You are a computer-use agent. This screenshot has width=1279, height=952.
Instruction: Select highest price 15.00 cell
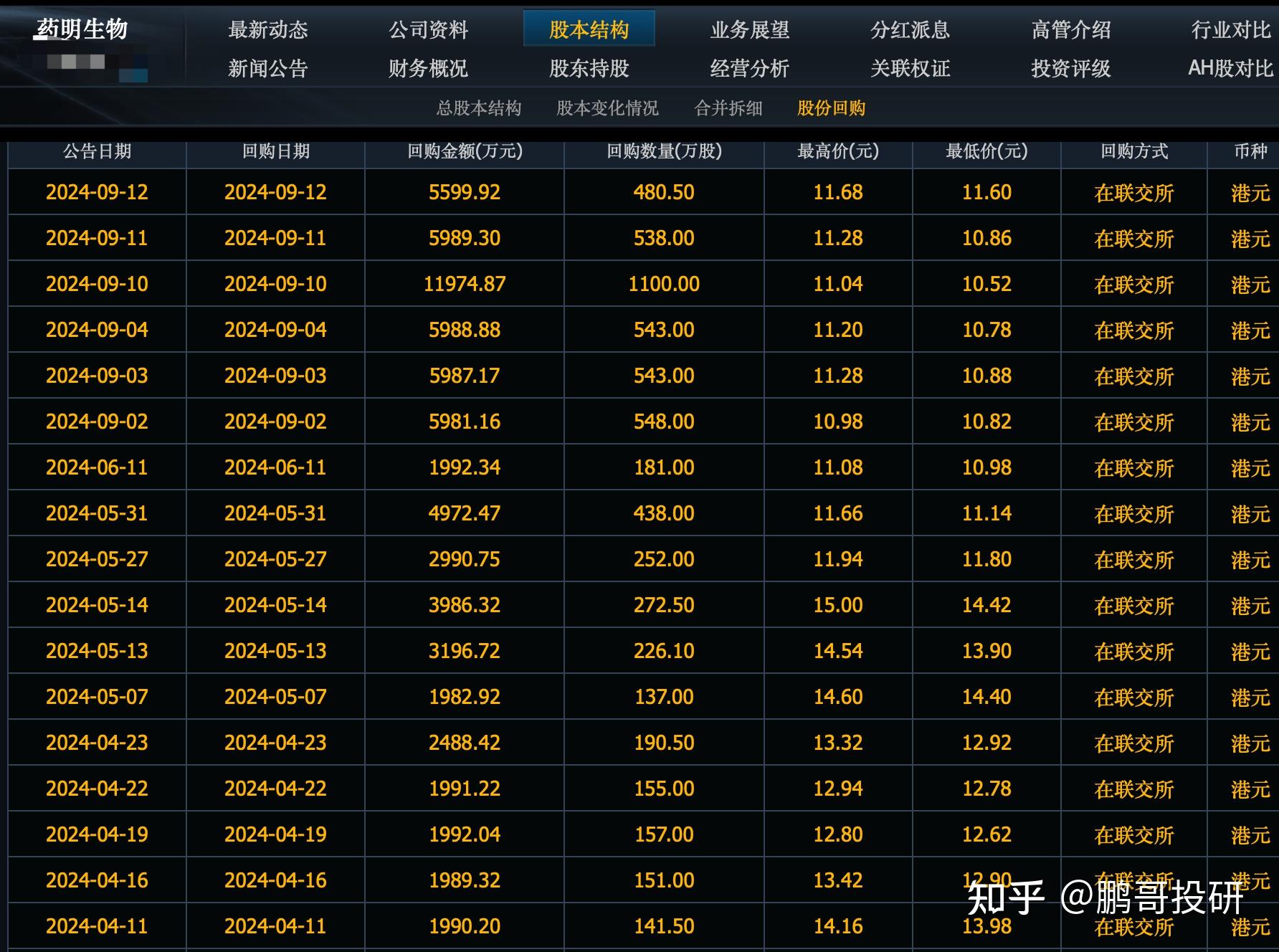pos(838,605)
